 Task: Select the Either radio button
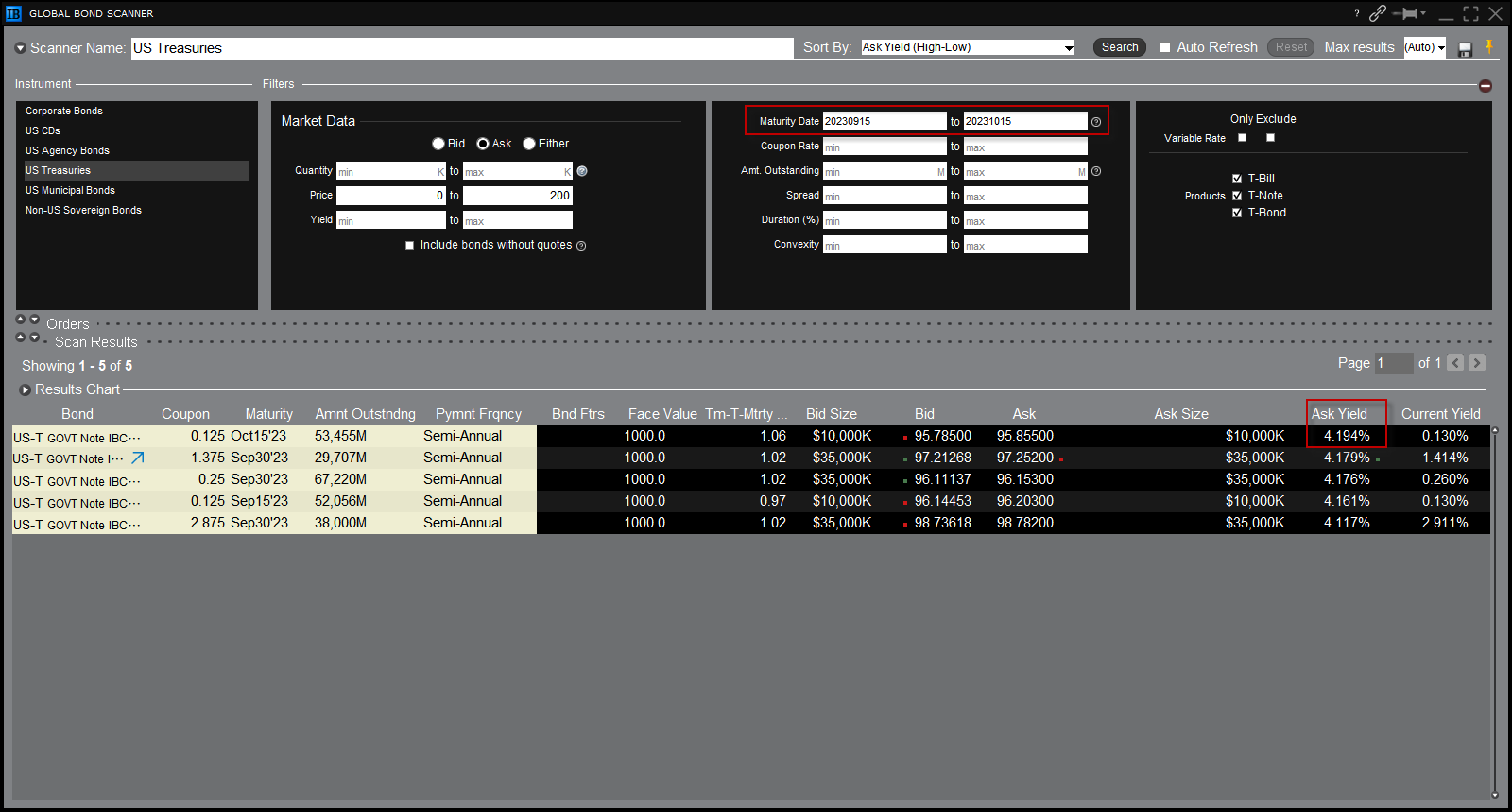pyautogui.click(x=529, y=144)
